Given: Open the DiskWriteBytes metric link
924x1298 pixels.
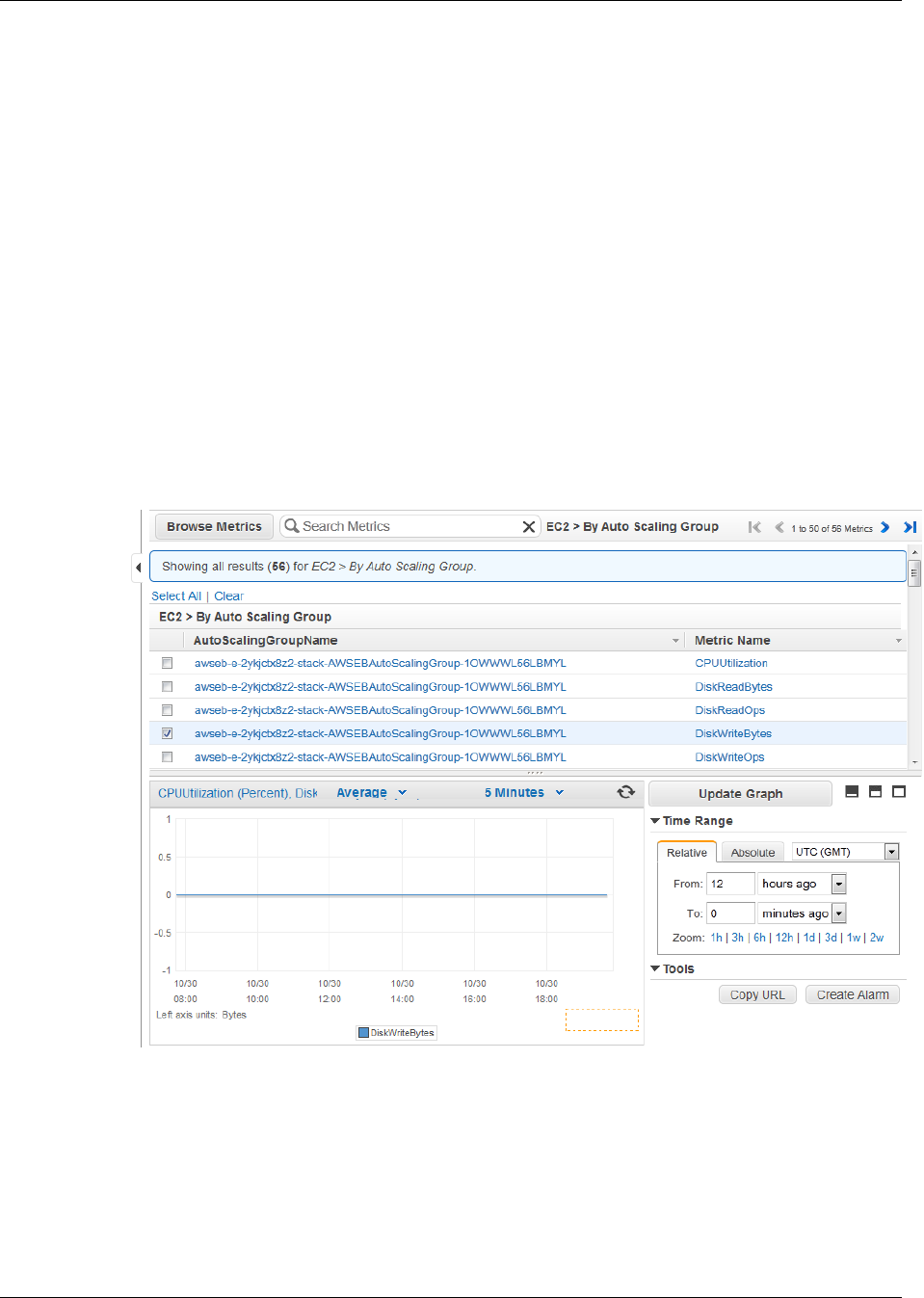Looking at the screenshot, I should point(733,733).
